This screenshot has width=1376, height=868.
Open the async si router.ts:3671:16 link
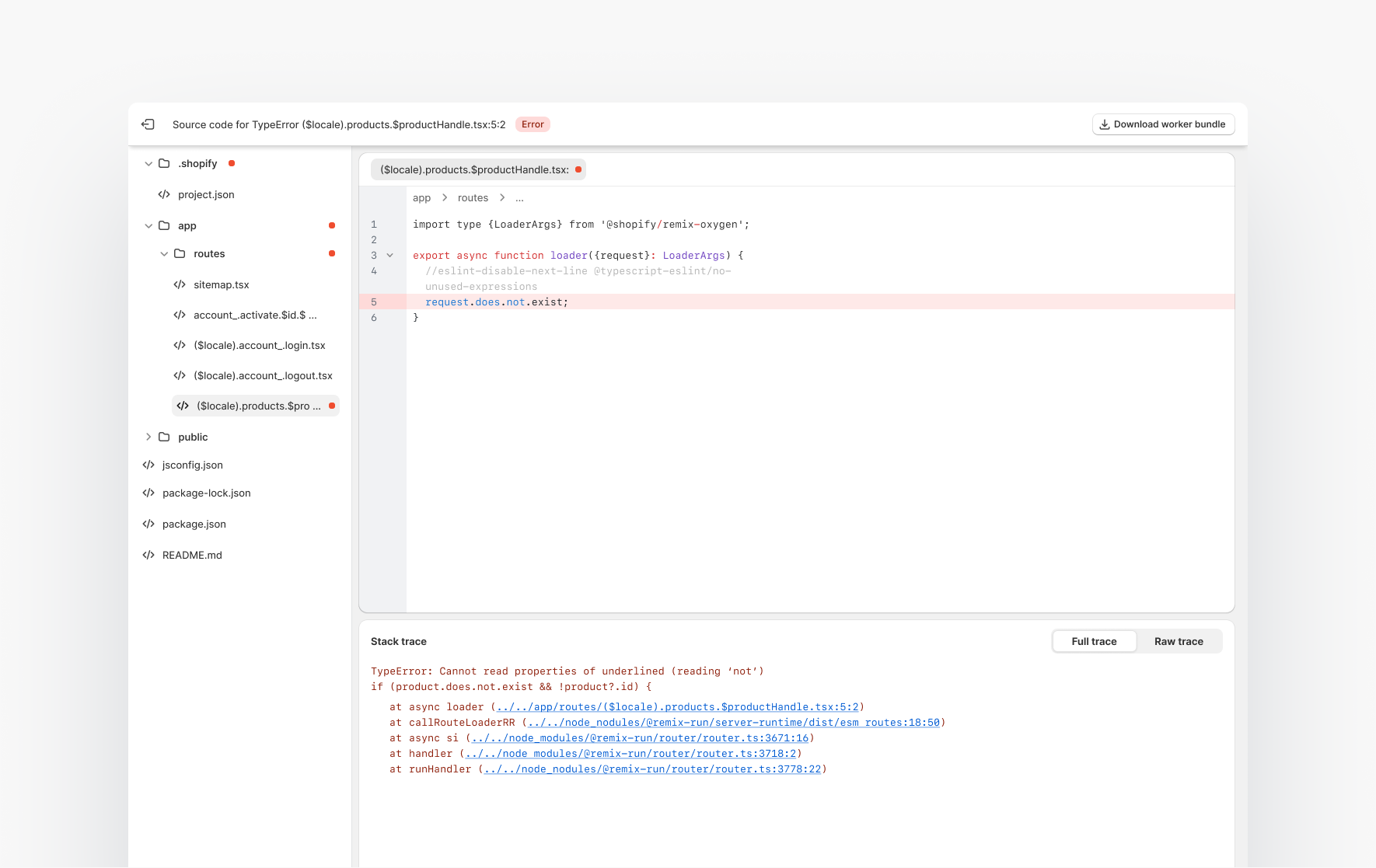click(640, 738)
